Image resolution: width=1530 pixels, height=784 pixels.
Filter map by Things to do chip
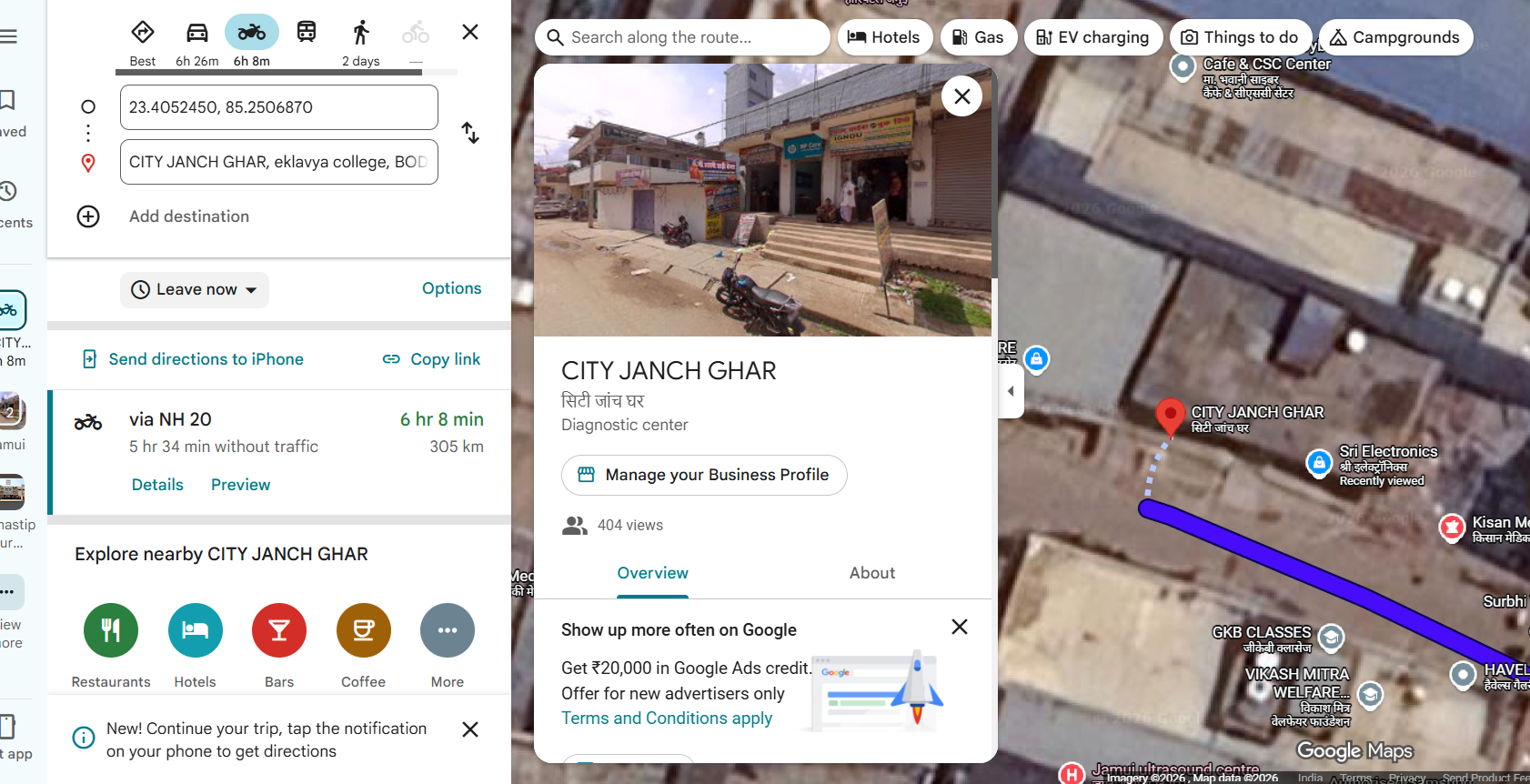(1240, 37)
